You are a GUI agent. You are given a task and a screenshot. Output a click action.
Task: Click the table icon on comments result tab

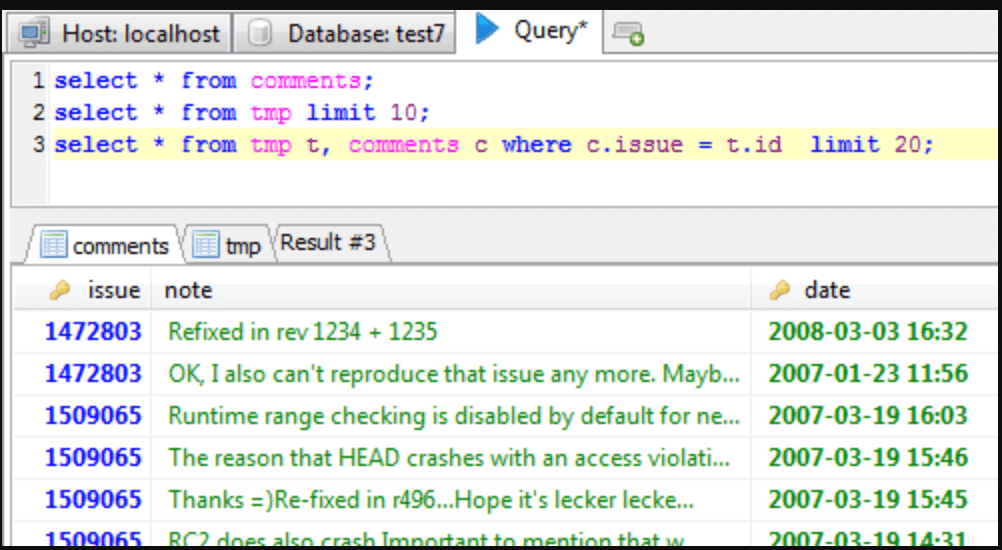point(53,245)
